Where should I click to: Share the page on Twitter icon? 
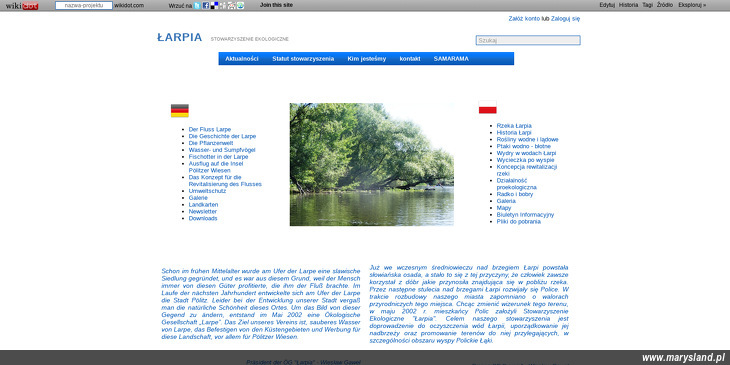pos(197,6)
